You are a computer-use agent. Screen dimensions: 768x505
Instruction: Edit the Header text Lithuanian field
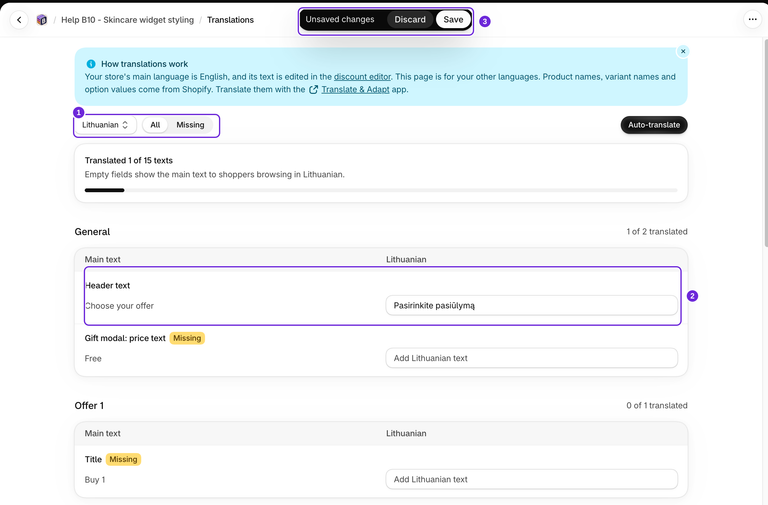tap(531, 305)
